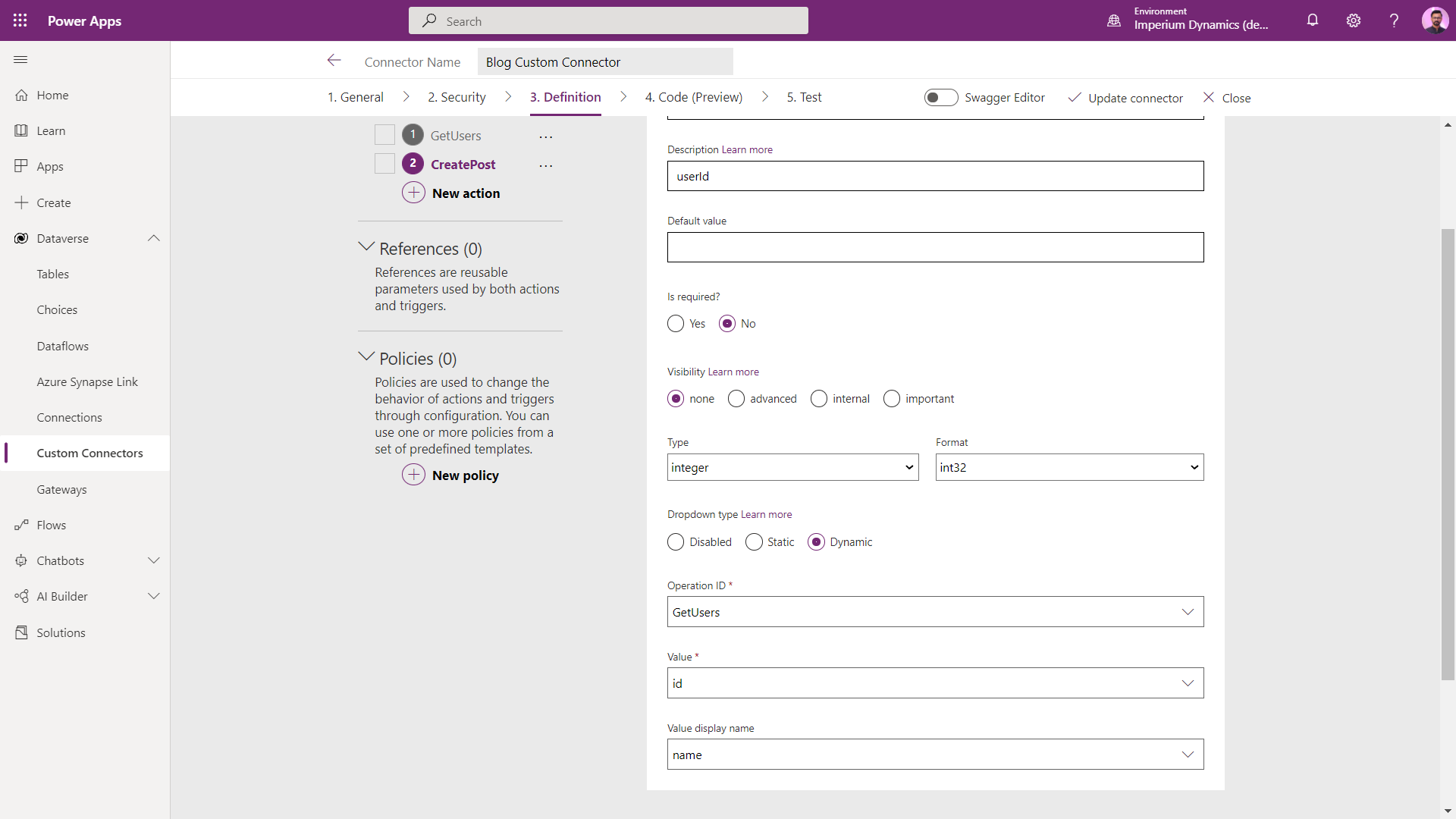Go to the 2. Security tab
1456x819 pixels.
coord(457,97)
